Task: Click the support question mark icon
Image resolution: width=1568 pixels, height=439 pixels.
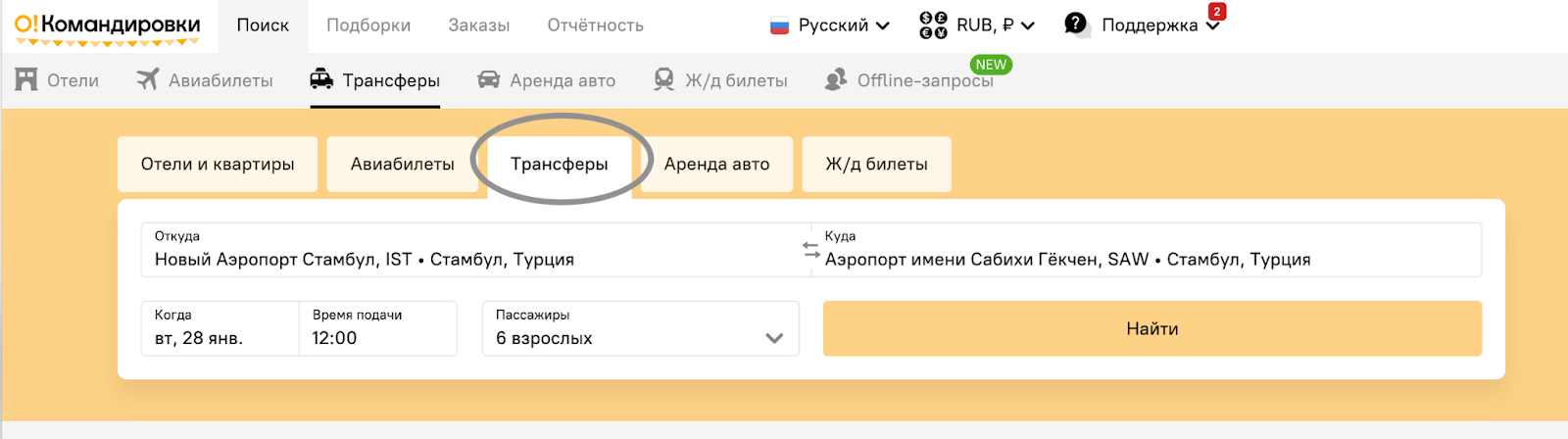Action: [x=1076, y=24]
